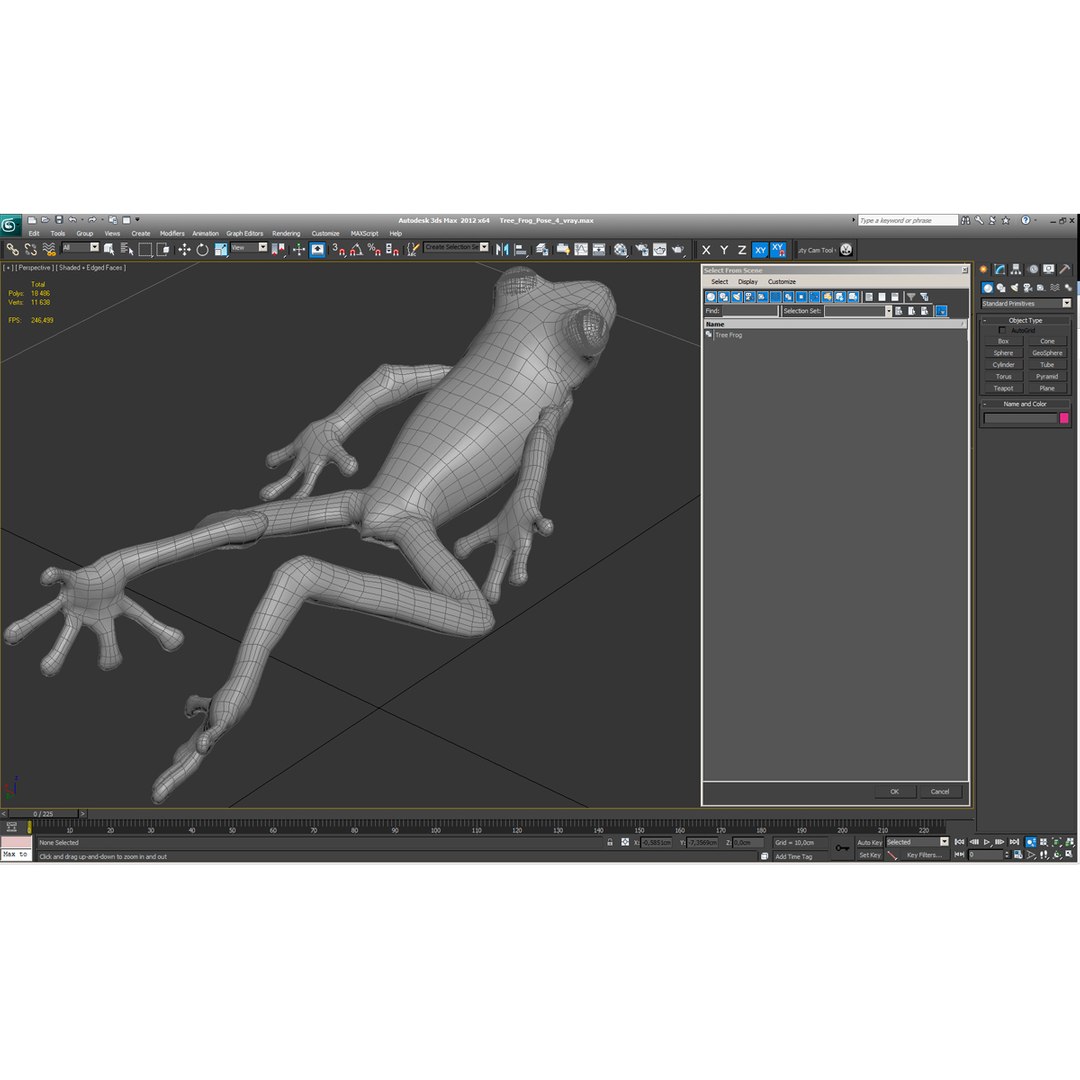Open the Standard Primitives category dropdown
This screenshot has width=1080, height=1080.
point(1026,303)
